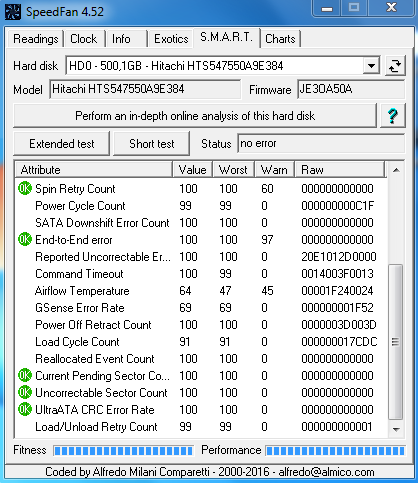Click the Status field showing no error

(x=321, y=143)
